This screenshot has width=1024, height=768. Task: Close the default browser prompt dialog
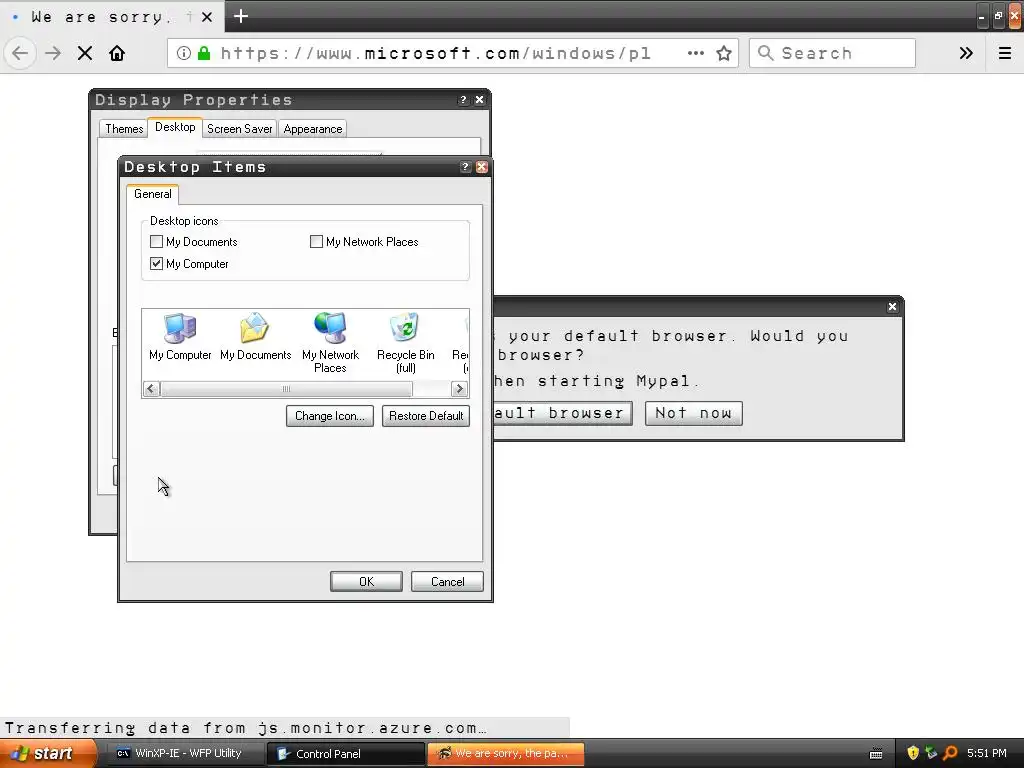[893, 307]
